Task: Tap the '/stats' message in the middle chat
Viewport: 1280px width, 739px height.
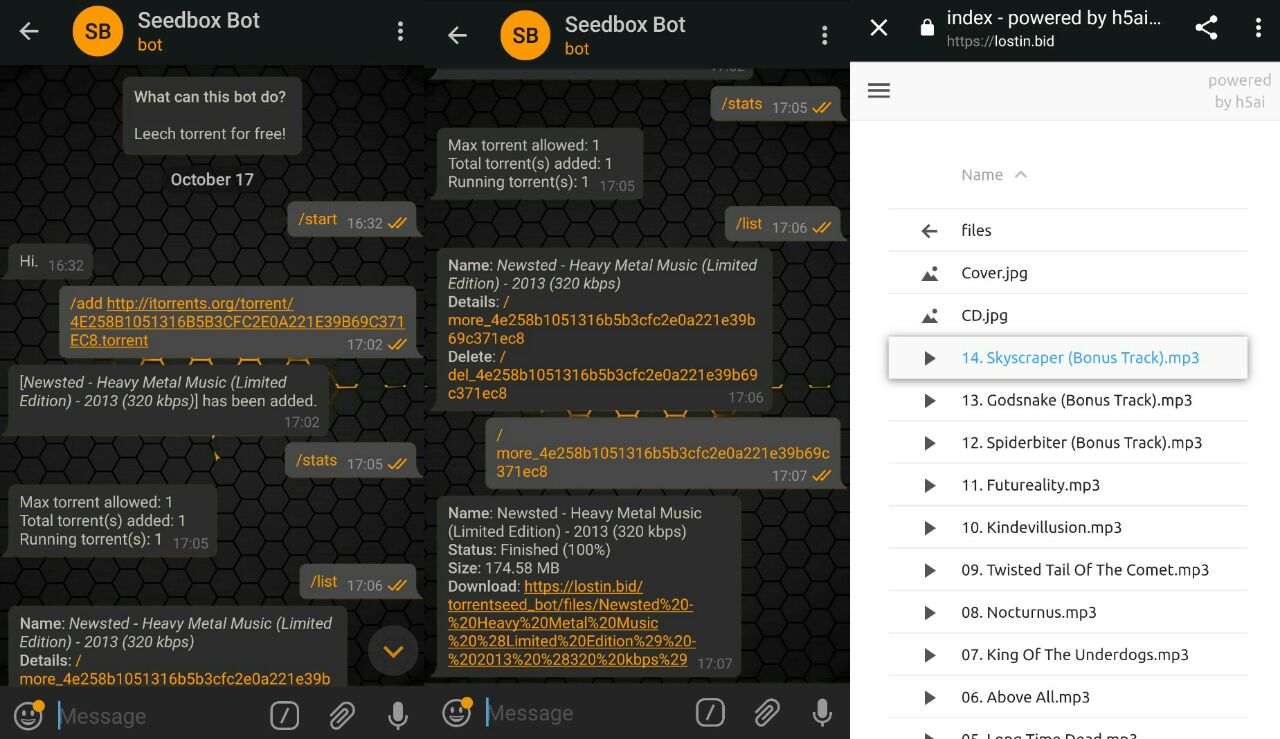Action: tap(778, 105)
